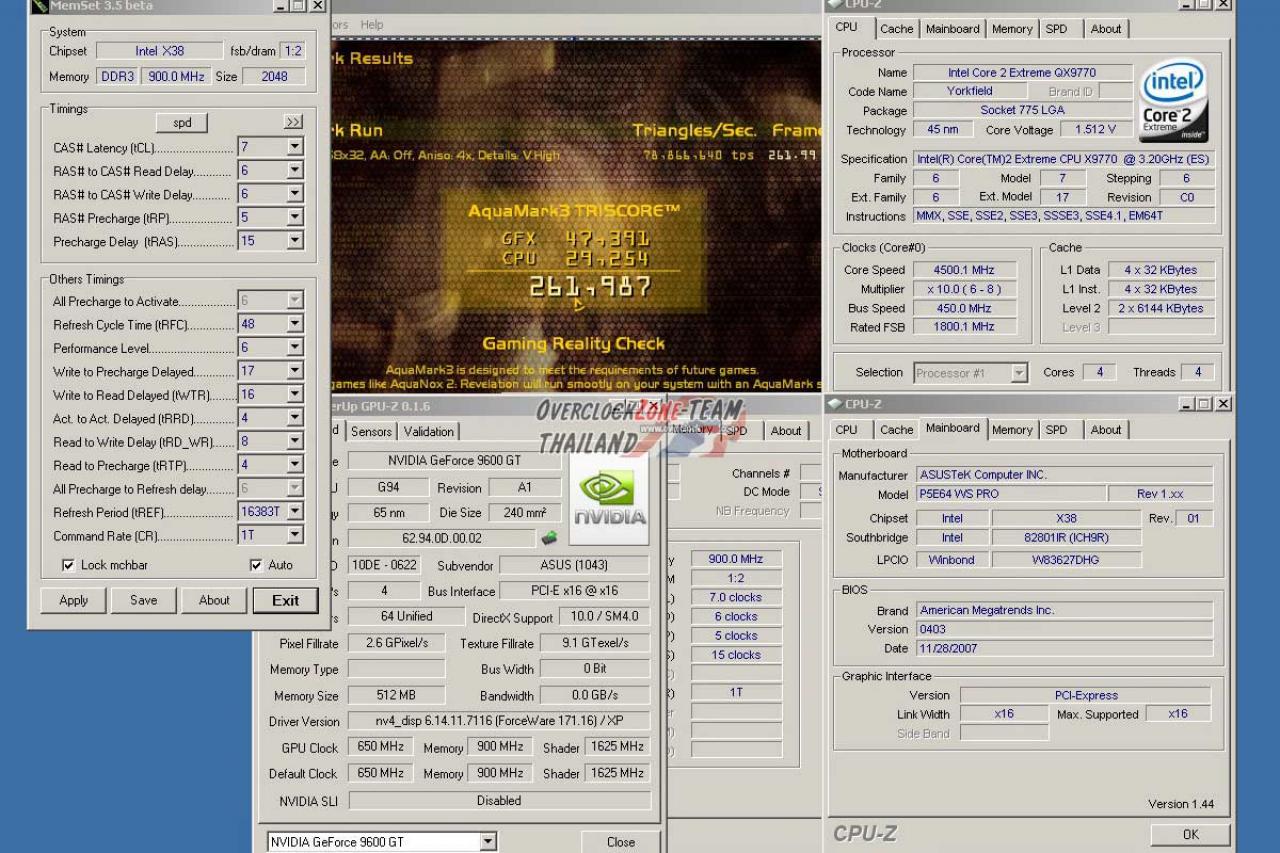This screenshot has height=853, width=1280.
Task: Open Mainboard tab in CPU-Z processor window
Action: tap(952, 29)
